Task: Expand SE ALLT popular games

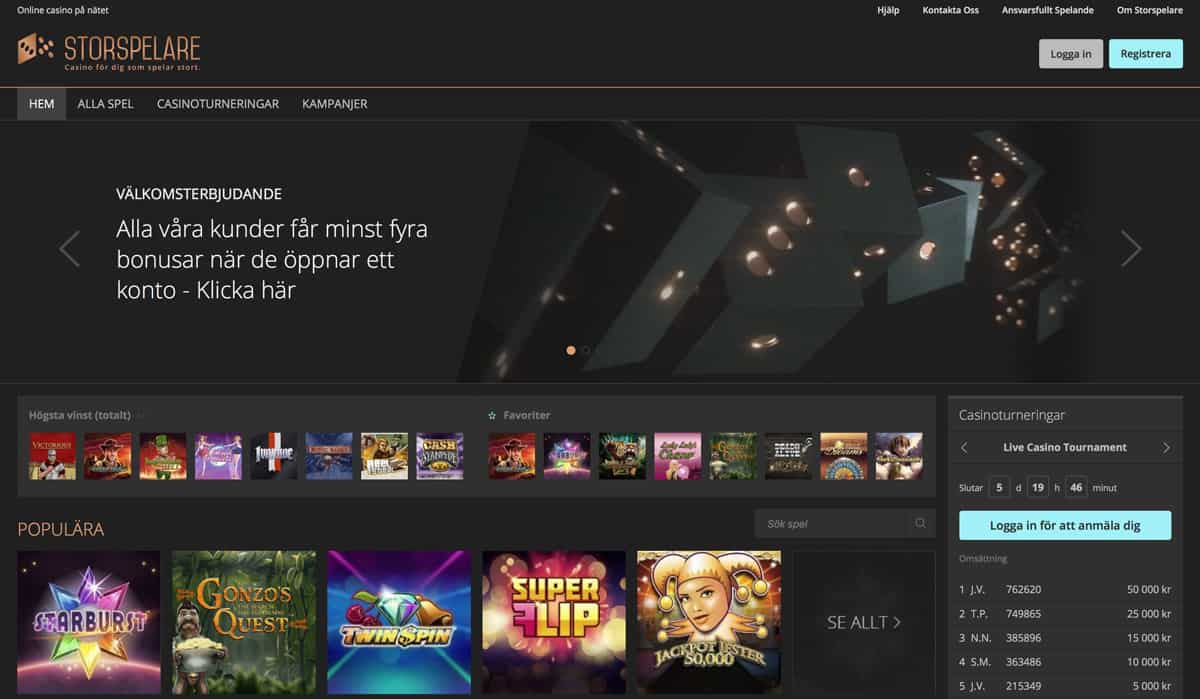Action: [864, 622]
